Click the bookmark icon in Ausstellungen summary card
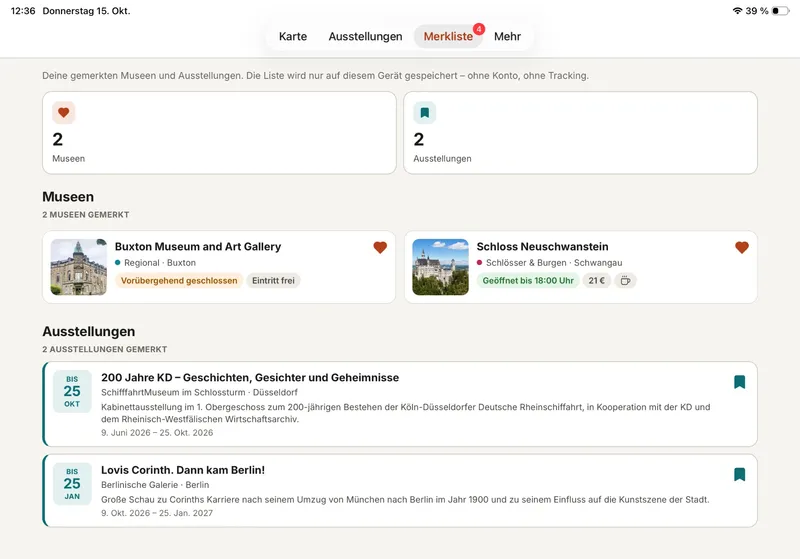This screenshot has width=800, height=559. 424,113
